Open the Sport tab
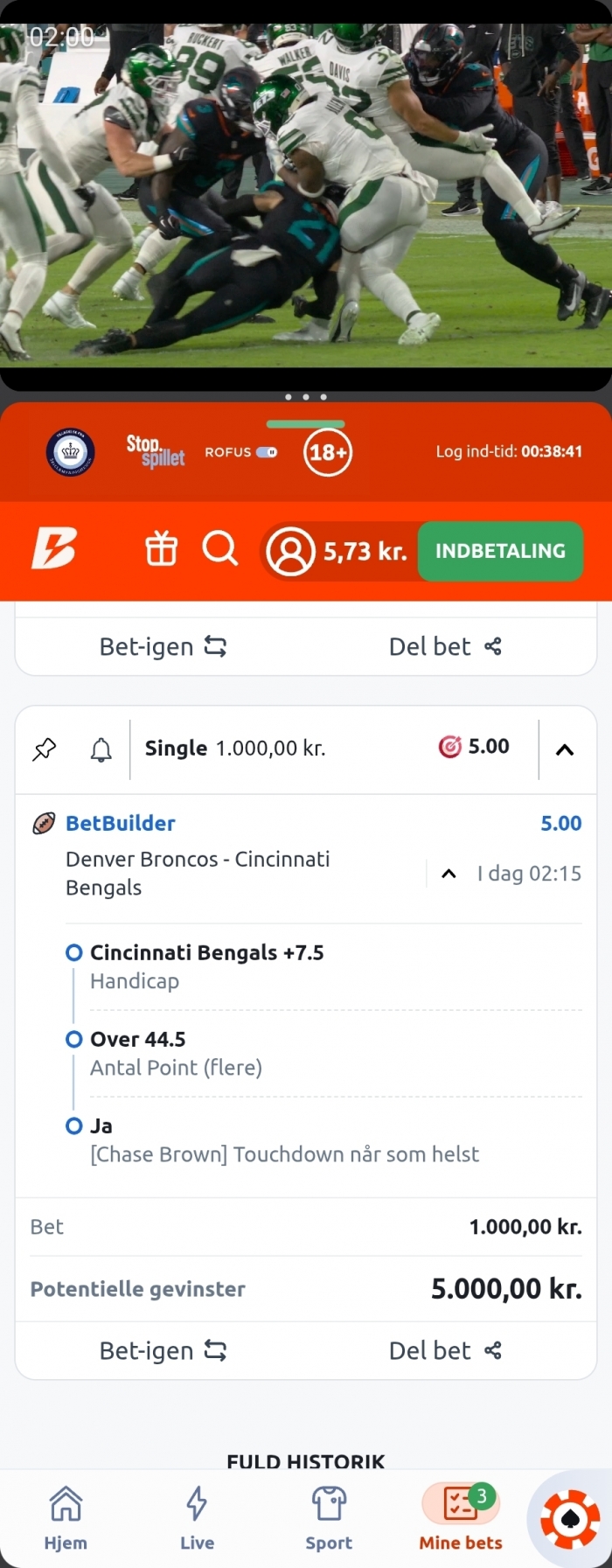The image size is (612, 1568). tap(329, 1517)
